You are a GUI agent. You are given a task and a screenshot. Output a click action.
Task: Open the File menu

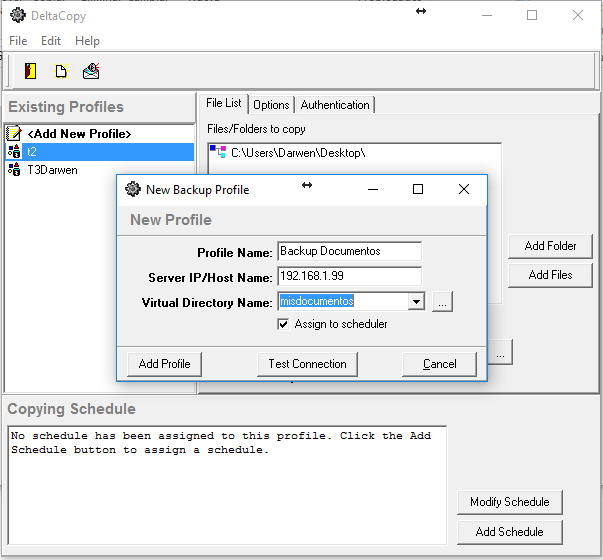(x=18, y=41)
